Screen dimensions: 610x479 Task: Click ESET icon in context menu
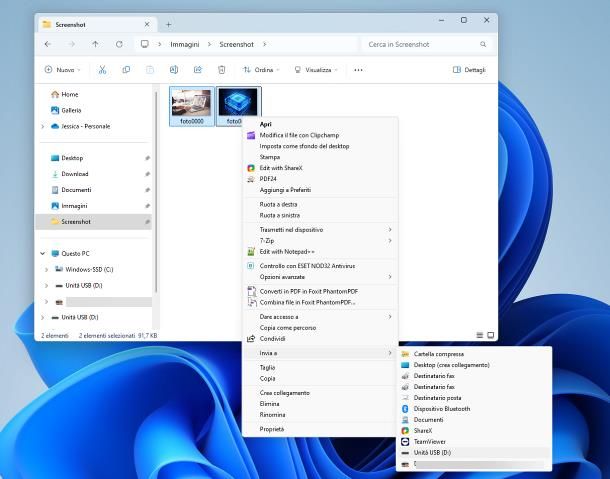coord(251,266)
